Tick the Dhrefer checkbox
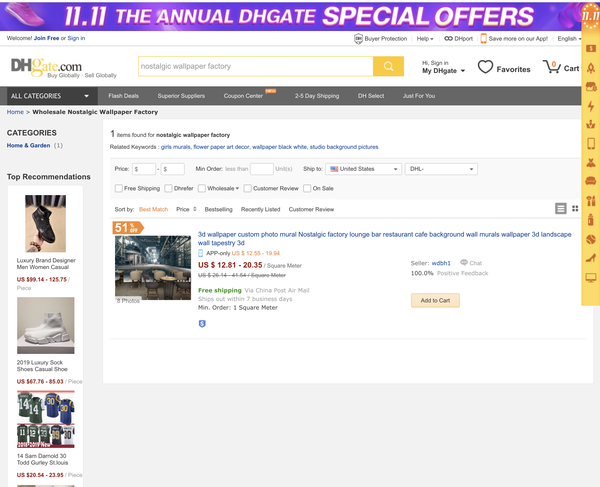This screenshot has height=487, width=600. click(168, 188)
